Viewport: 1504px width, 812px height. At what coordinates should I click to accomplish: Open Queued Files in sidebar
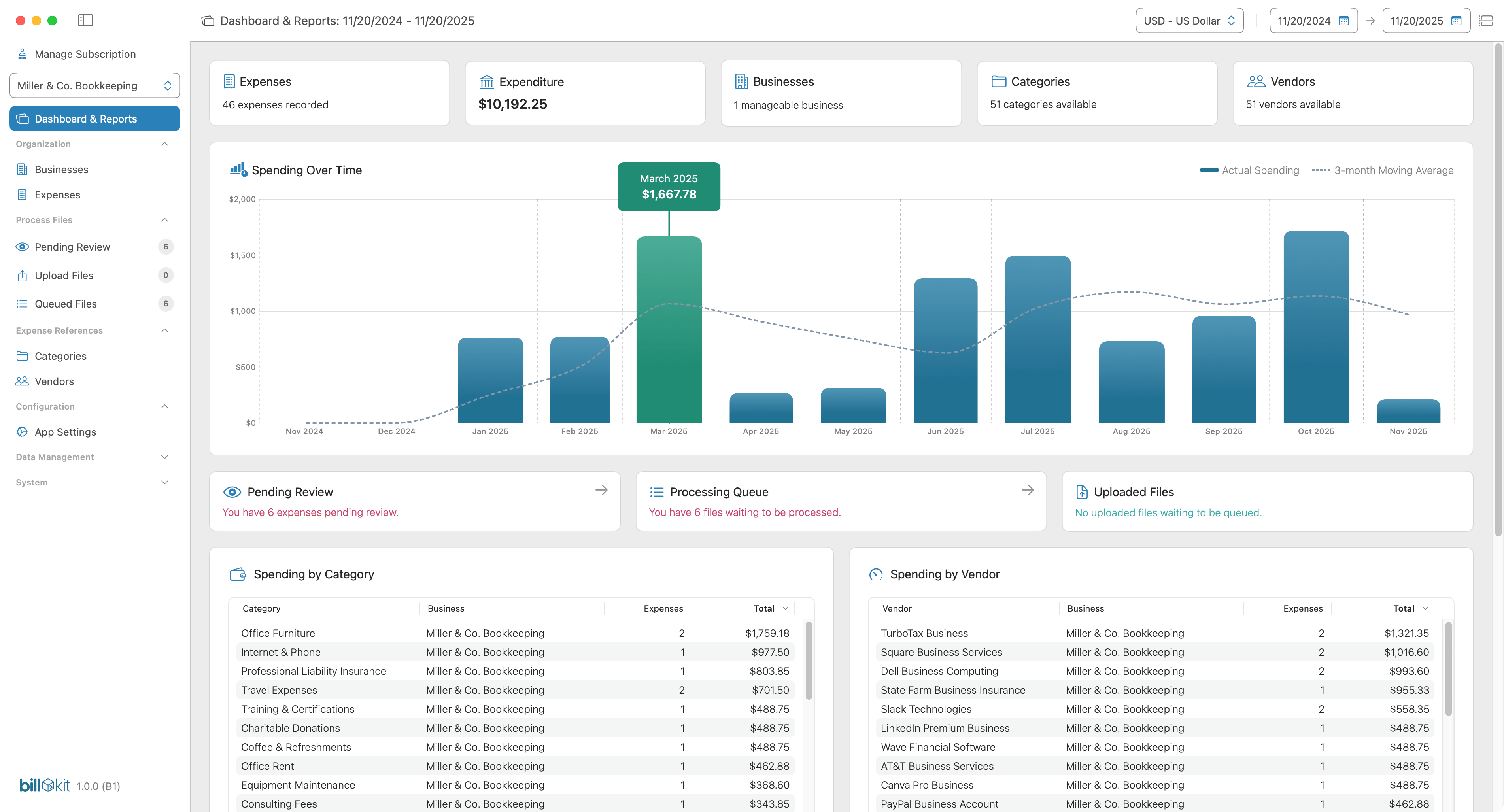(65, 304)
